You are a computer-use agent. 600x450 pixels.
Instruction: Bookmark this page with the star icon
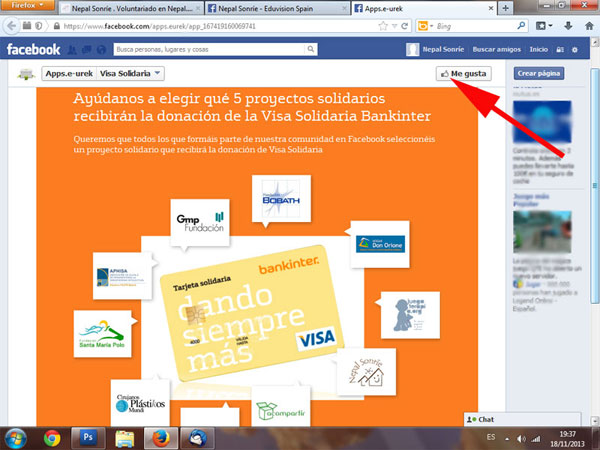pyautogui.click(x=383, y=26)
